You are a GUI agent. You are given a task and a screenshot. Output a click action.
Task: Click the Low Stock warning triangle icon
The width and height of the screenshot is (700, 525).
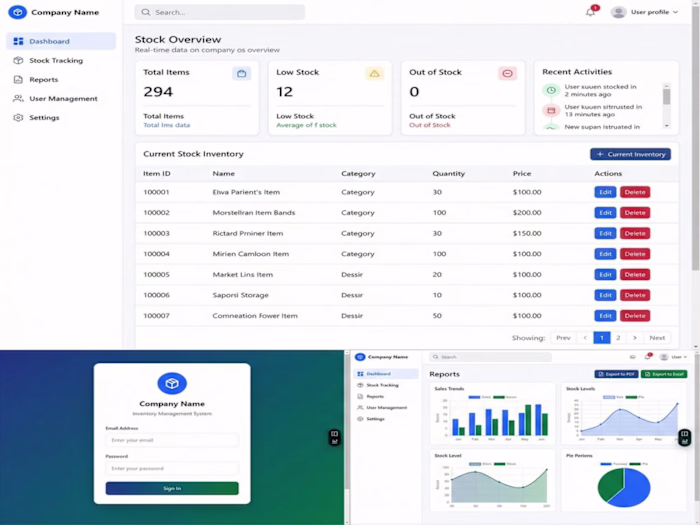(375, 74)
